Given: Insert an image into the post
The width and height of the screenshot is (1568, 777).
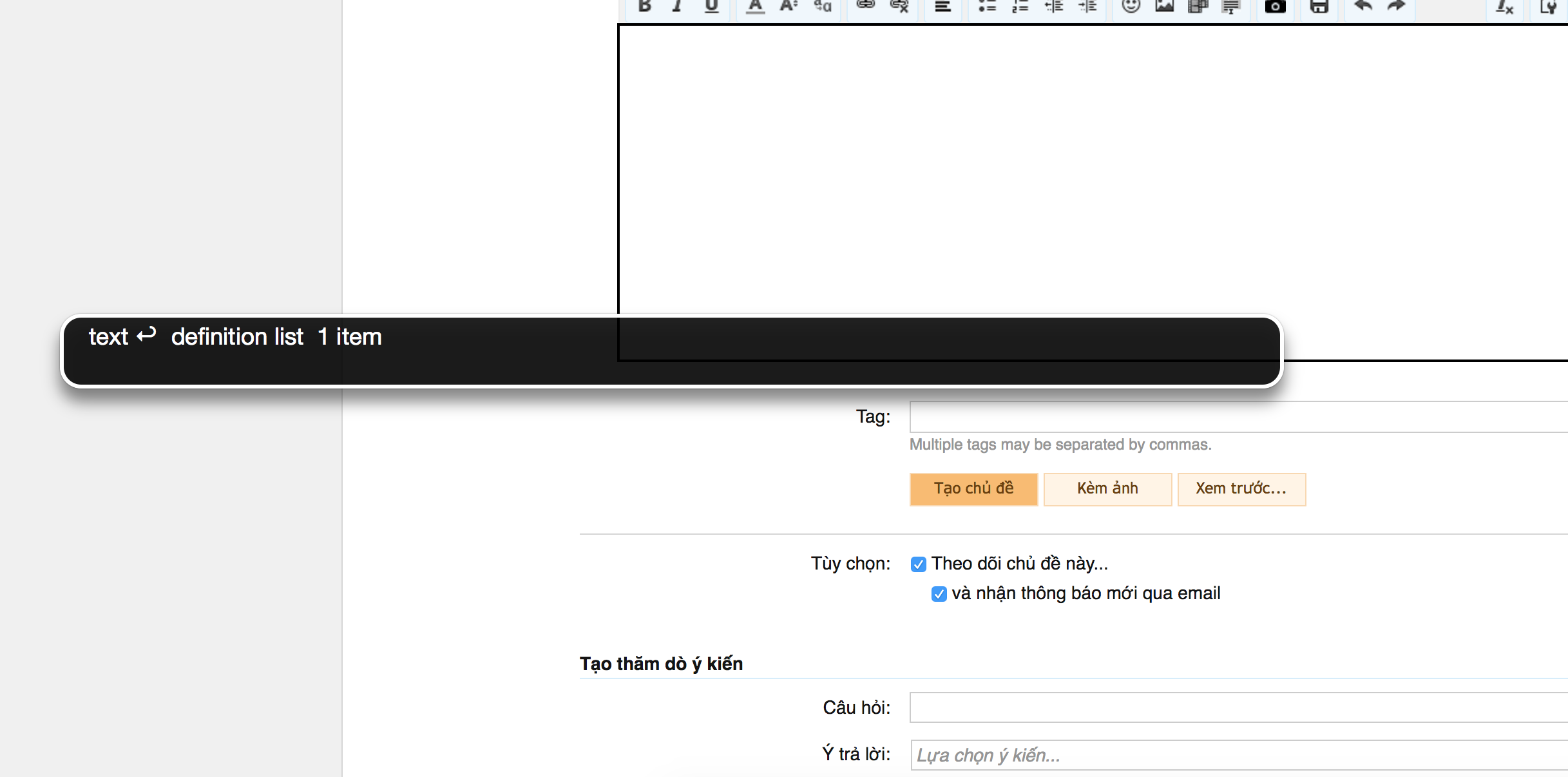Looking at the screenshot, I should [x=1165, y=6].
